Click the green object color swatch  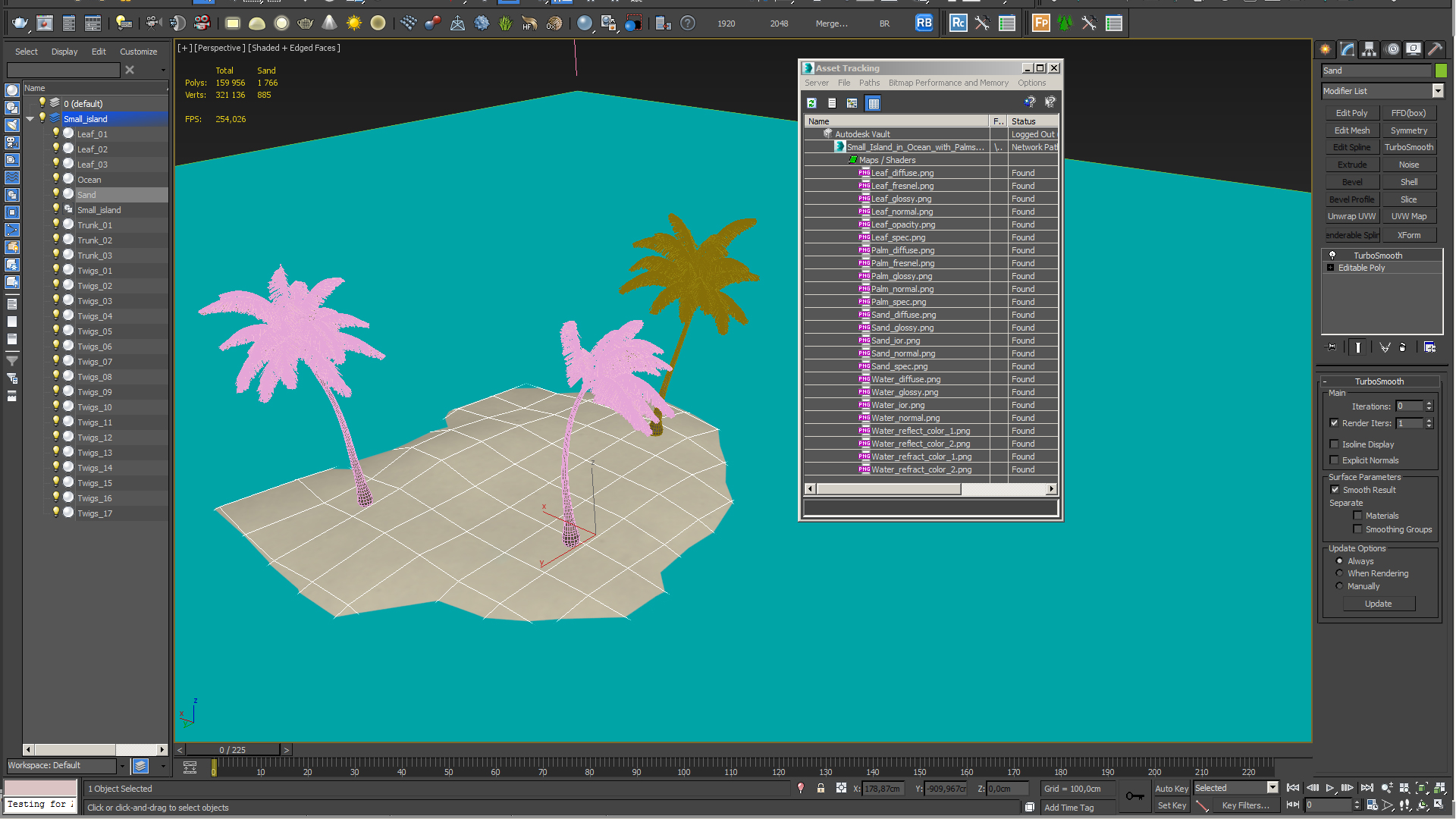[1441, 71]
